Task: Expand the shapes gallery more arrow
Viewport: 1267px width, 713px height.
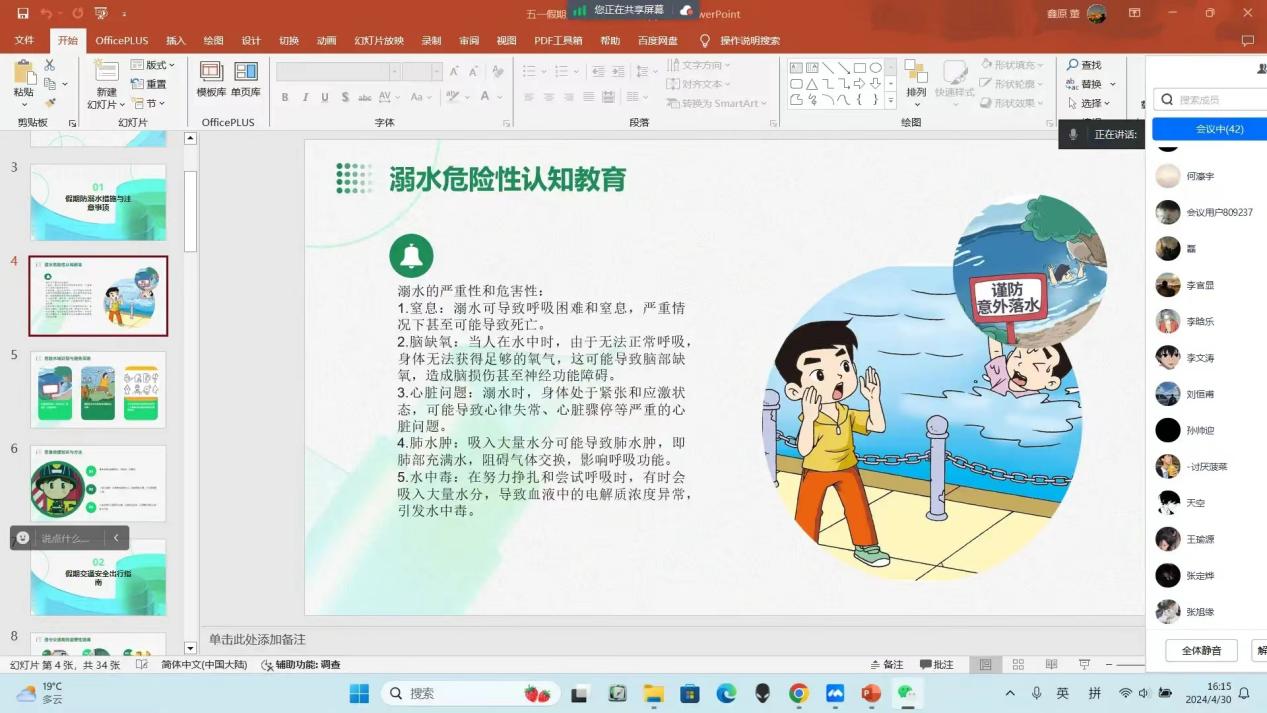Action: point(889,101)
